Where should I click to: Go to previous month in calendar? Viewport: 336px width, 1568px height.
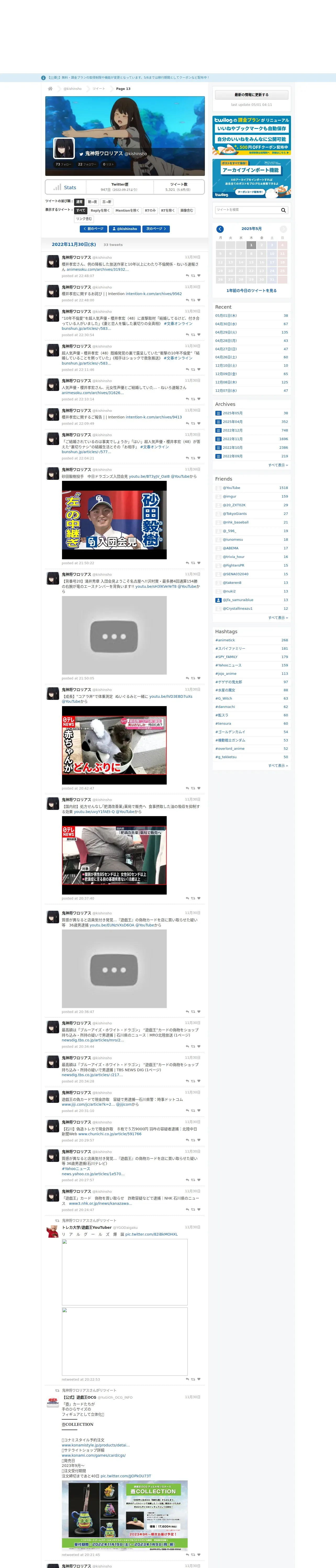pos(220,229)
